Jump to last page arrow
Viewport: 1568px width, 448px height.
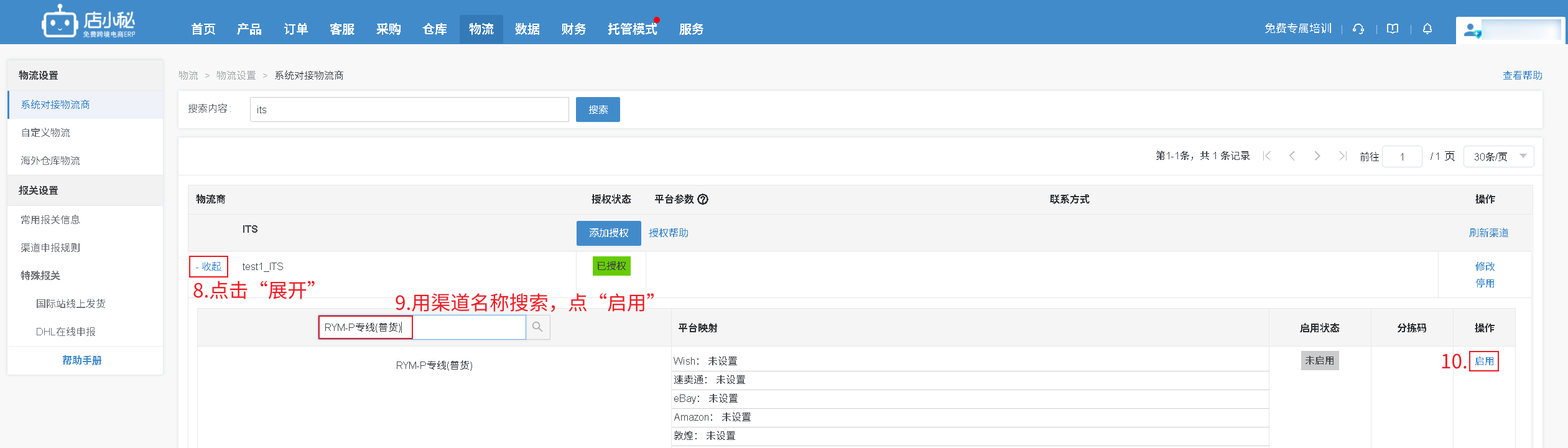tap(1342, 156)
